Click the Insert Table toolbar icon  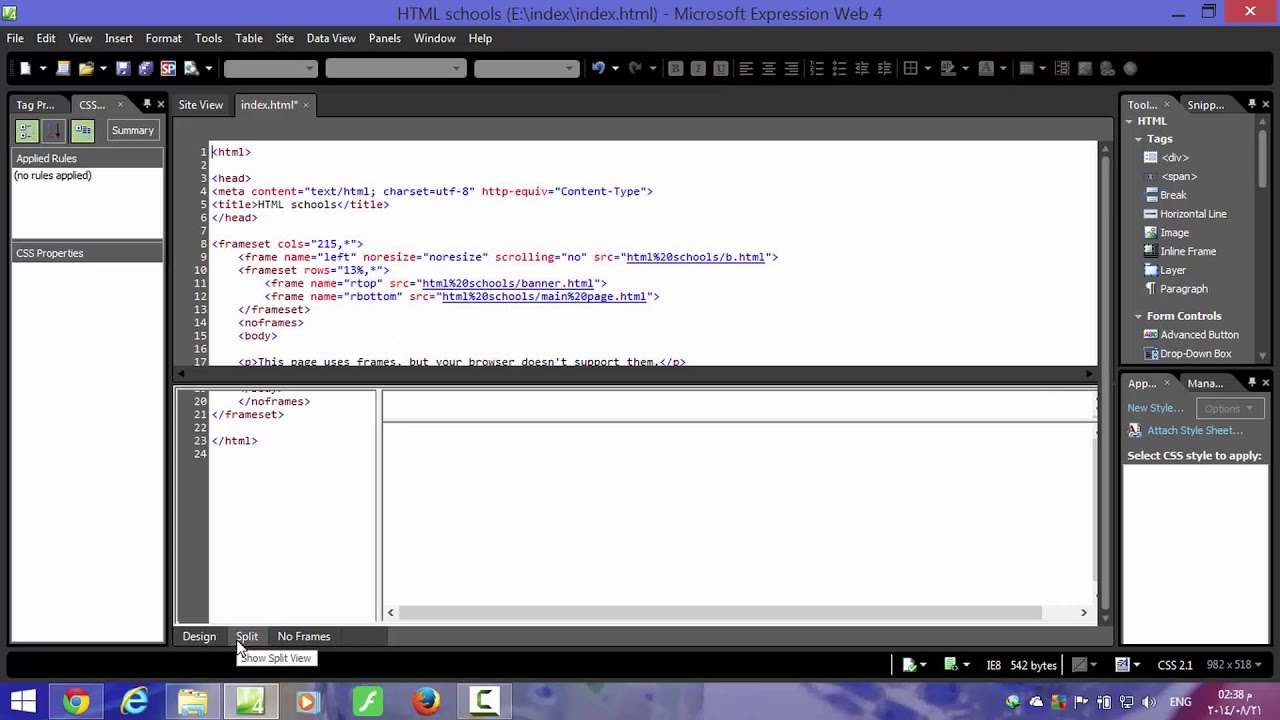1026,68
